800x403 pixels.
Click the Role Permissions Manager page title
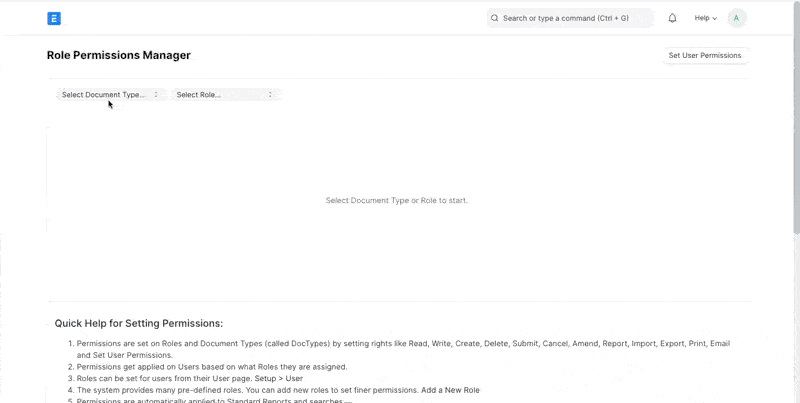[x=118, y=56]
